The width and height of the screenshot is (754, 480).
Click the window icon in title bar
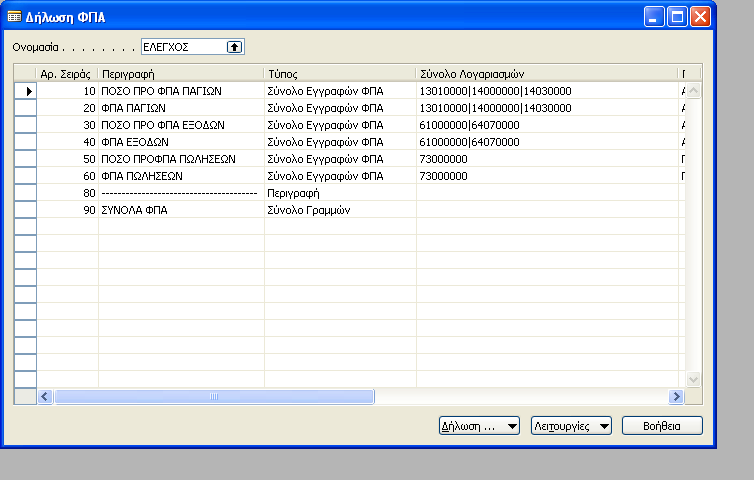tap(14, 17)
